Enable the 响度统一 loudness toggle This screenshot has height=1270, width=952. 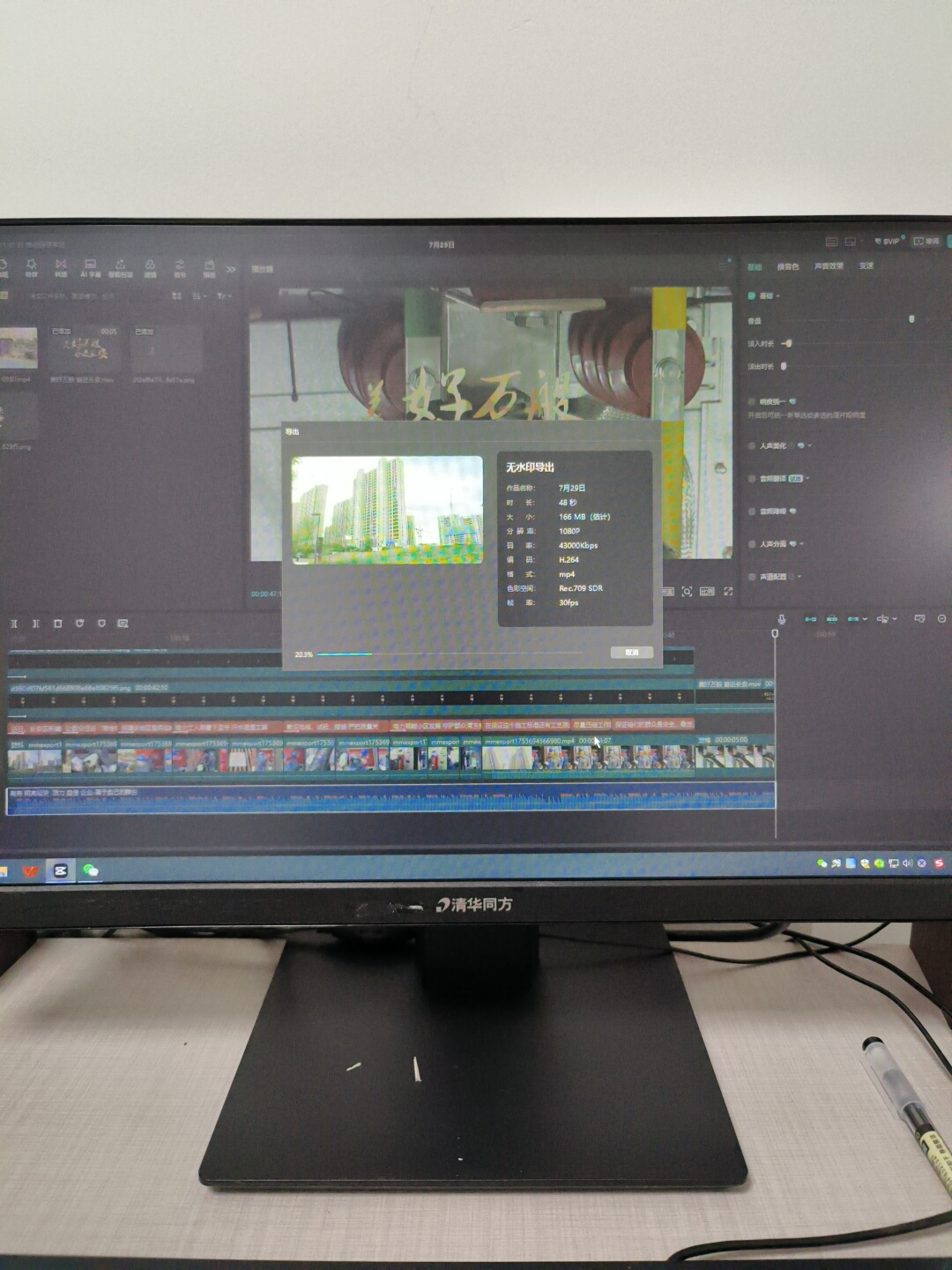click(x=752, y=401)
